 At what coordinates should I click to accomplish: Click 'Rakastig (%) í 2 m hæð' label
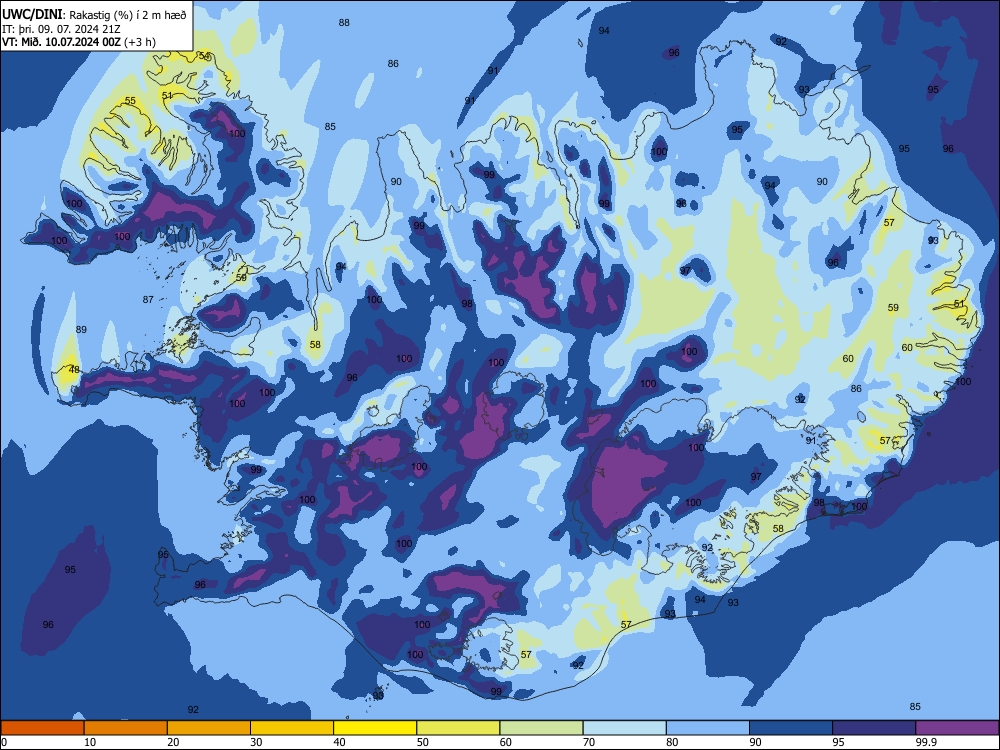128,14
